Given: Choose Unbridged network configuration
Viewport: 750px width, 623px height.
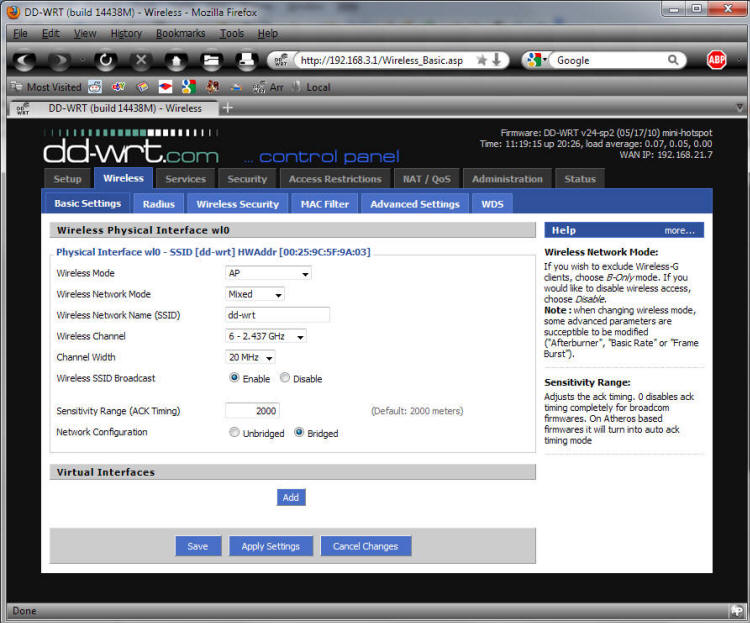Looking at the screenshot, I should pyautogui.click(x=234, y=432).
